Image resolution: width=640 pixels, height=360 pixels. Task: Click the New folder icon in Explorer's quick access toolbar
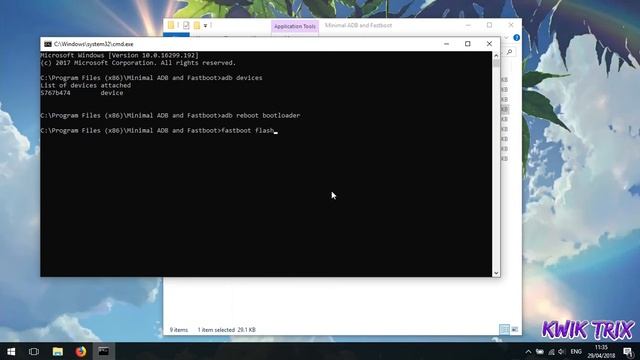tap(197, 25)
